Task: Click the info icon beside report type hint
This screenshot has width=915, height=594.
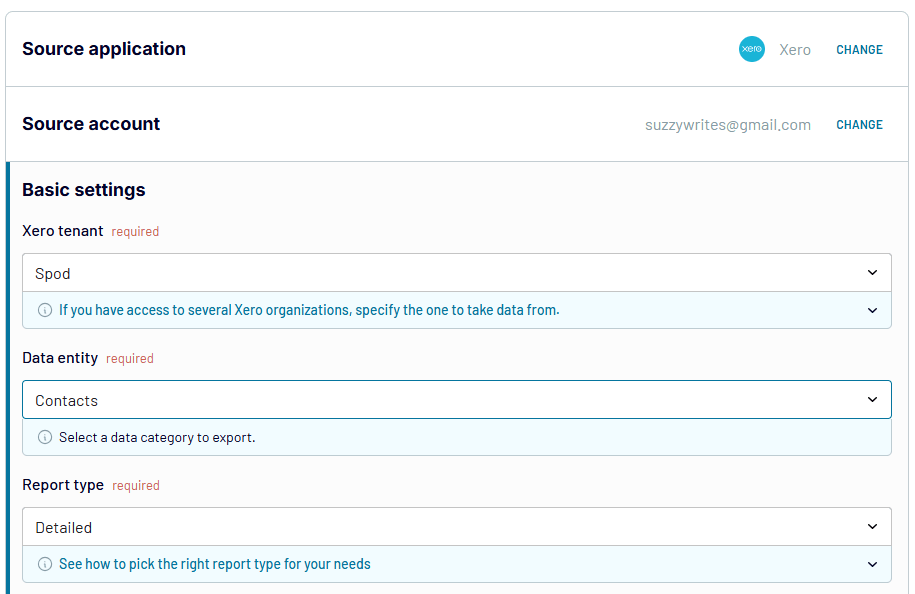Action: click(44, 564)
